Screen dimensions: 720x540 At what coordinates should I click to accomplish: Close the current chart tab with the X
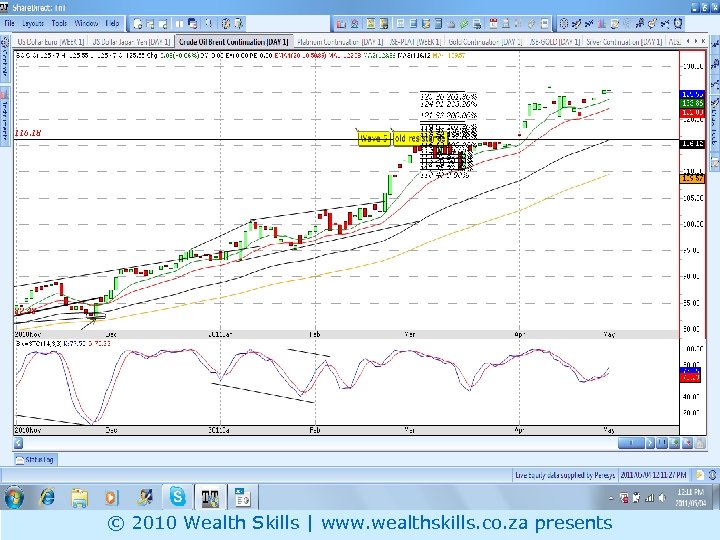pyautogui.click(x=704, y=41)
